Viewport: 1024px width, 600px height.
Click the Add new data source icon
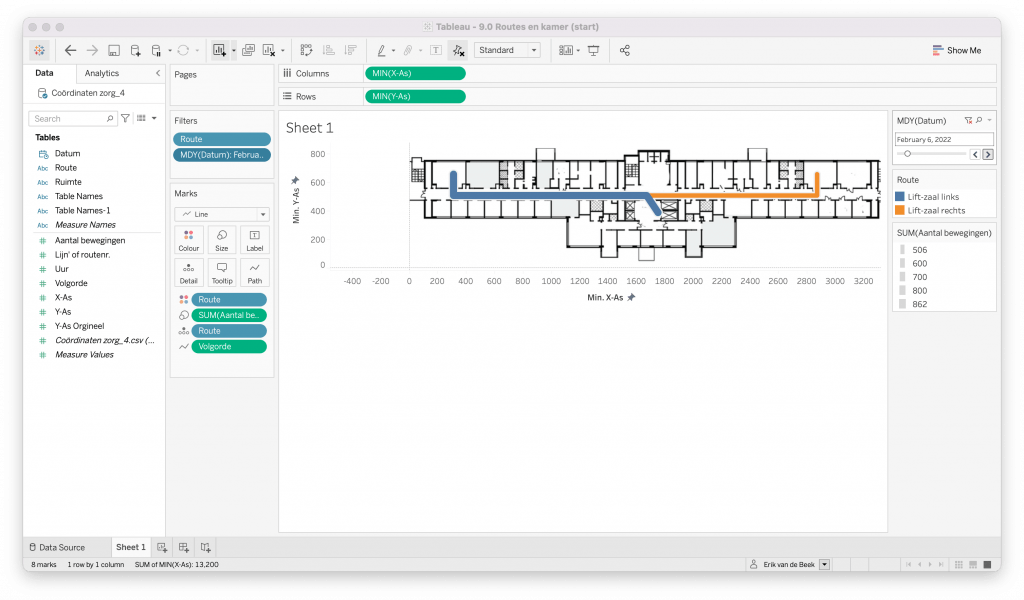pyautogui.click(x=135, y=50)
